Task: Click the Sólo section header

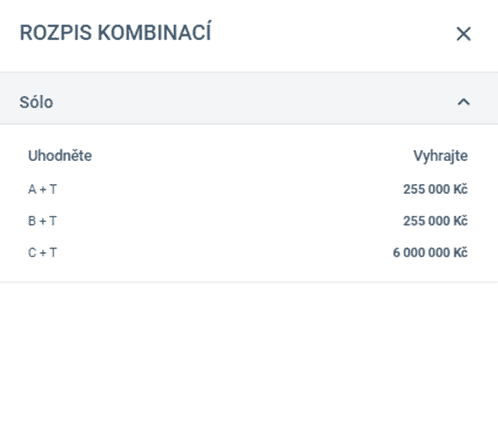Action: [x=249, y=98]
